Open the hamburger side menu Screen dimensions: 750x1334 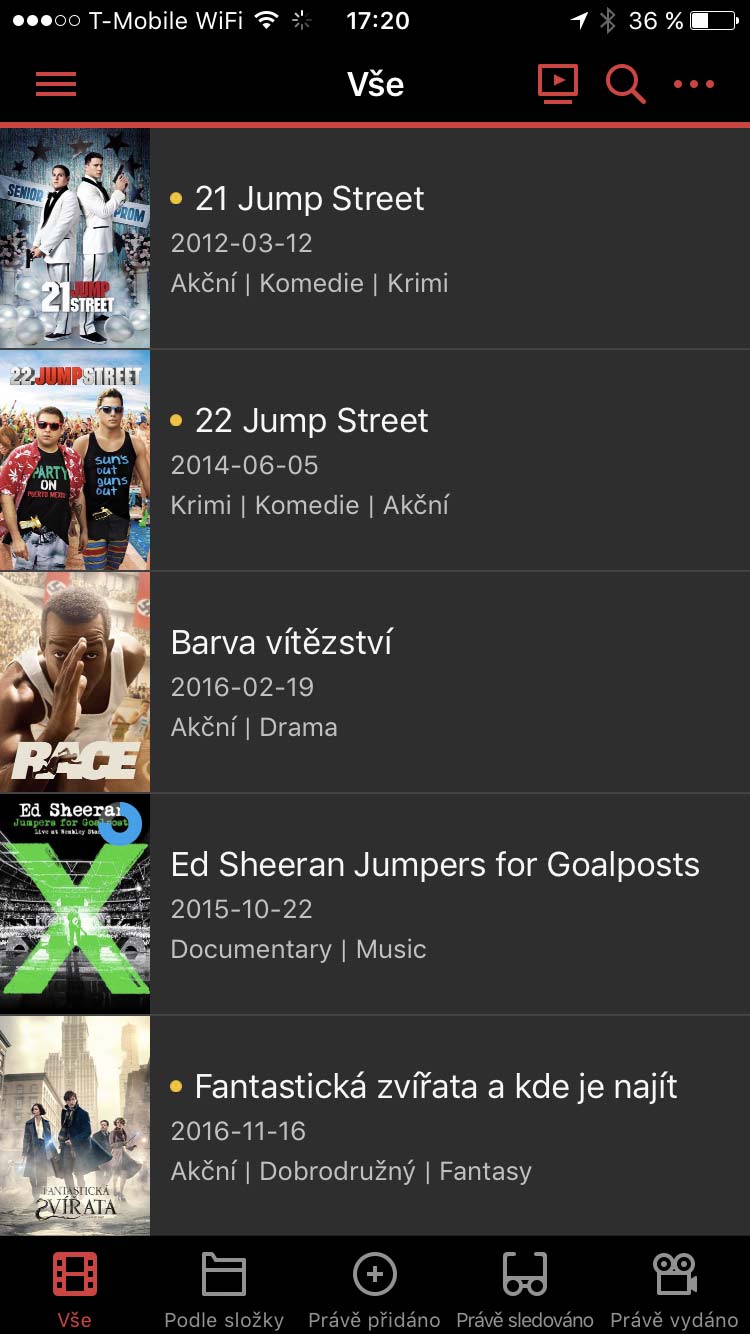[56, 84]
